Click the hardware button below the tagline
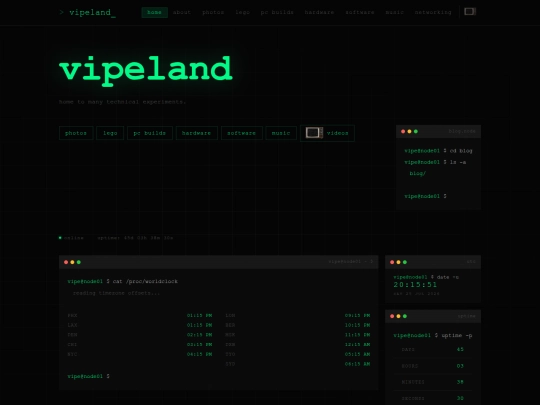This screenshot has width=540, height=405. (x=197, y=133)
